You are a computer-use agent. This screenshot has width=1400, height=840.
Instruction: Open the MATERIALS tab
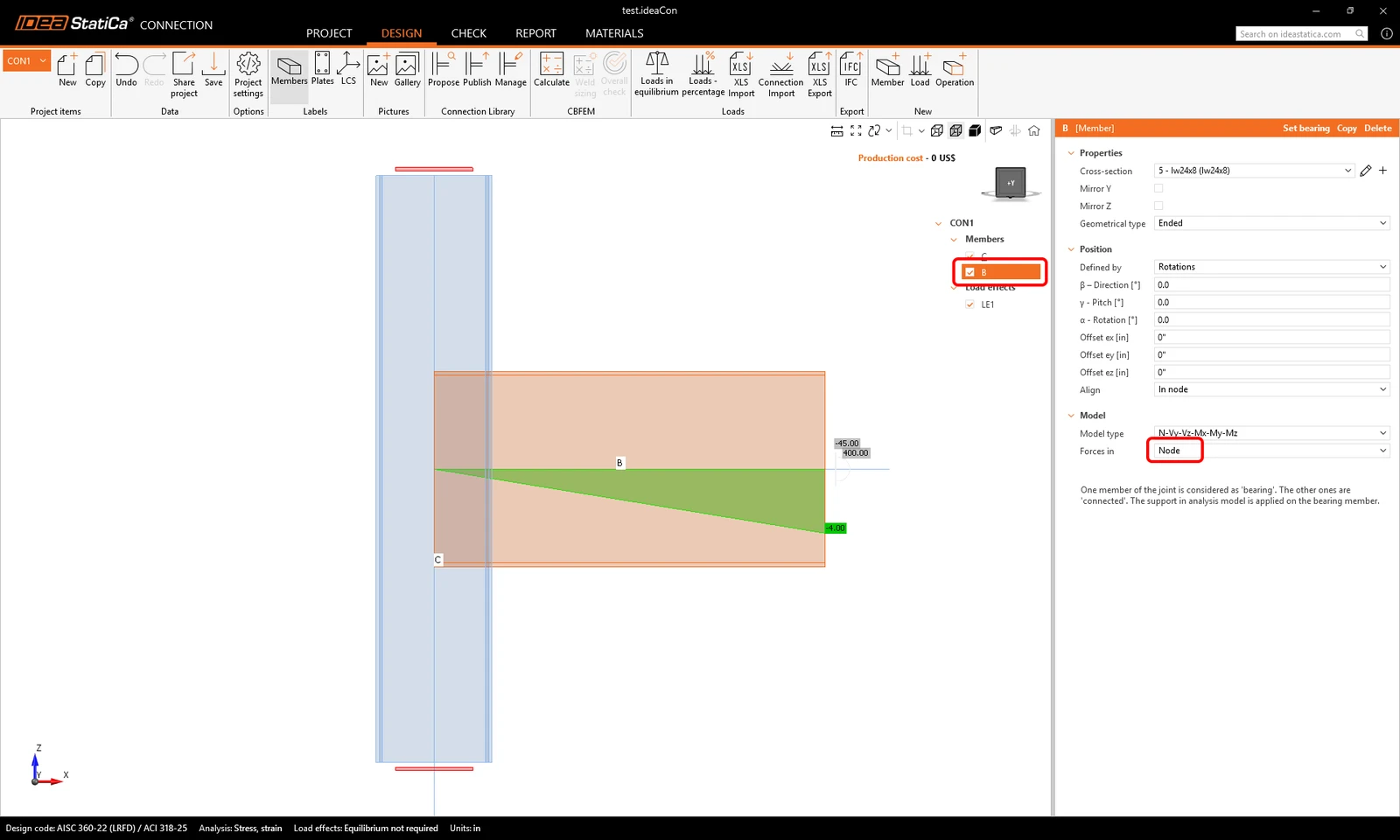click(614, 33)
